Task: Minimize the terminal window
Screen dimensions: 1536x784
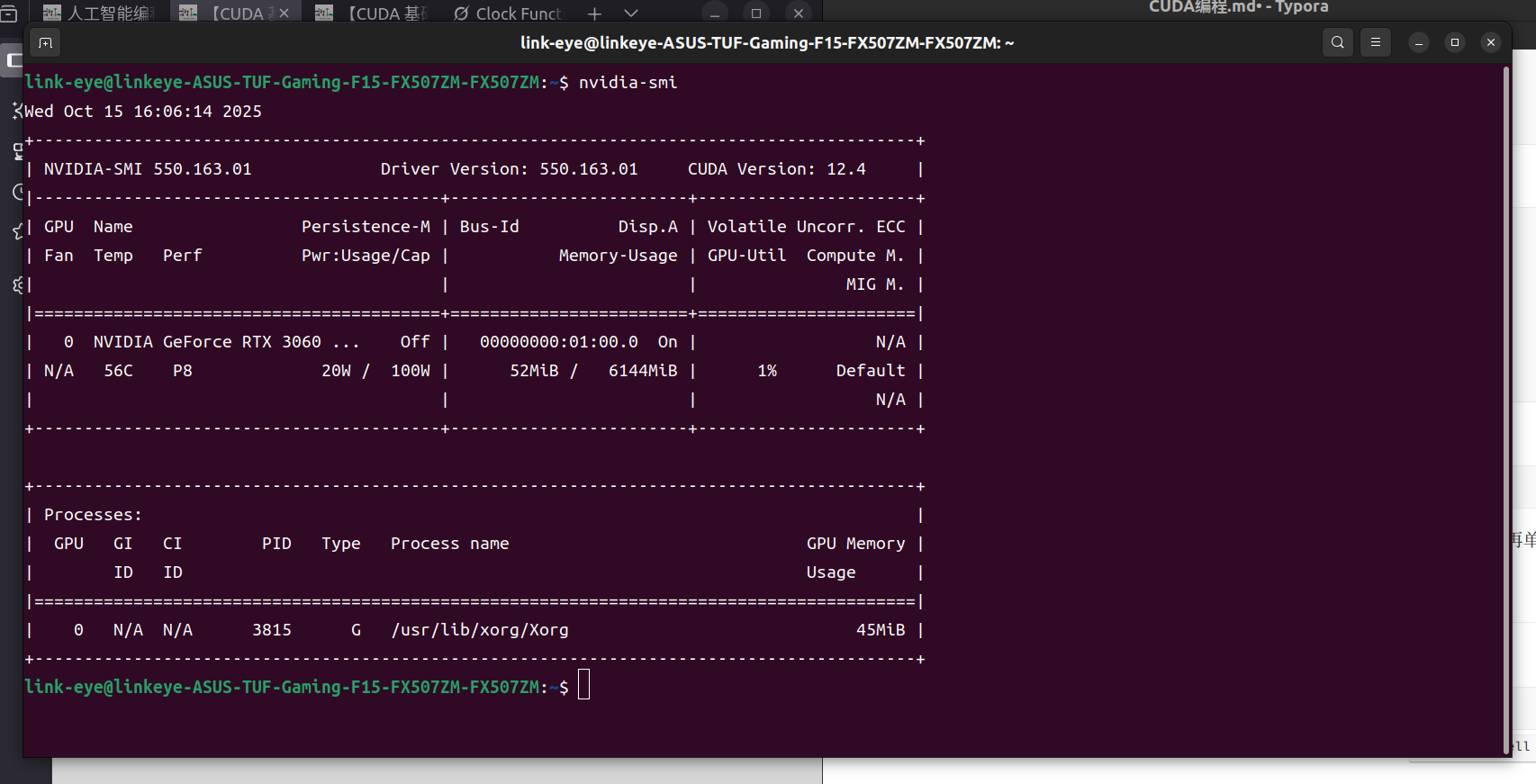Action: point(1419,42)
